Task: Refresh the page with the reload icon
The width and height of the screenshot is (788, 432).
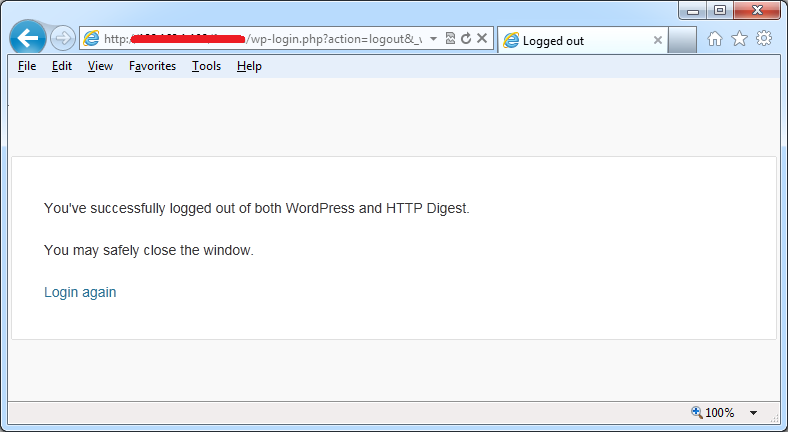Action: [x=466, y=39]
